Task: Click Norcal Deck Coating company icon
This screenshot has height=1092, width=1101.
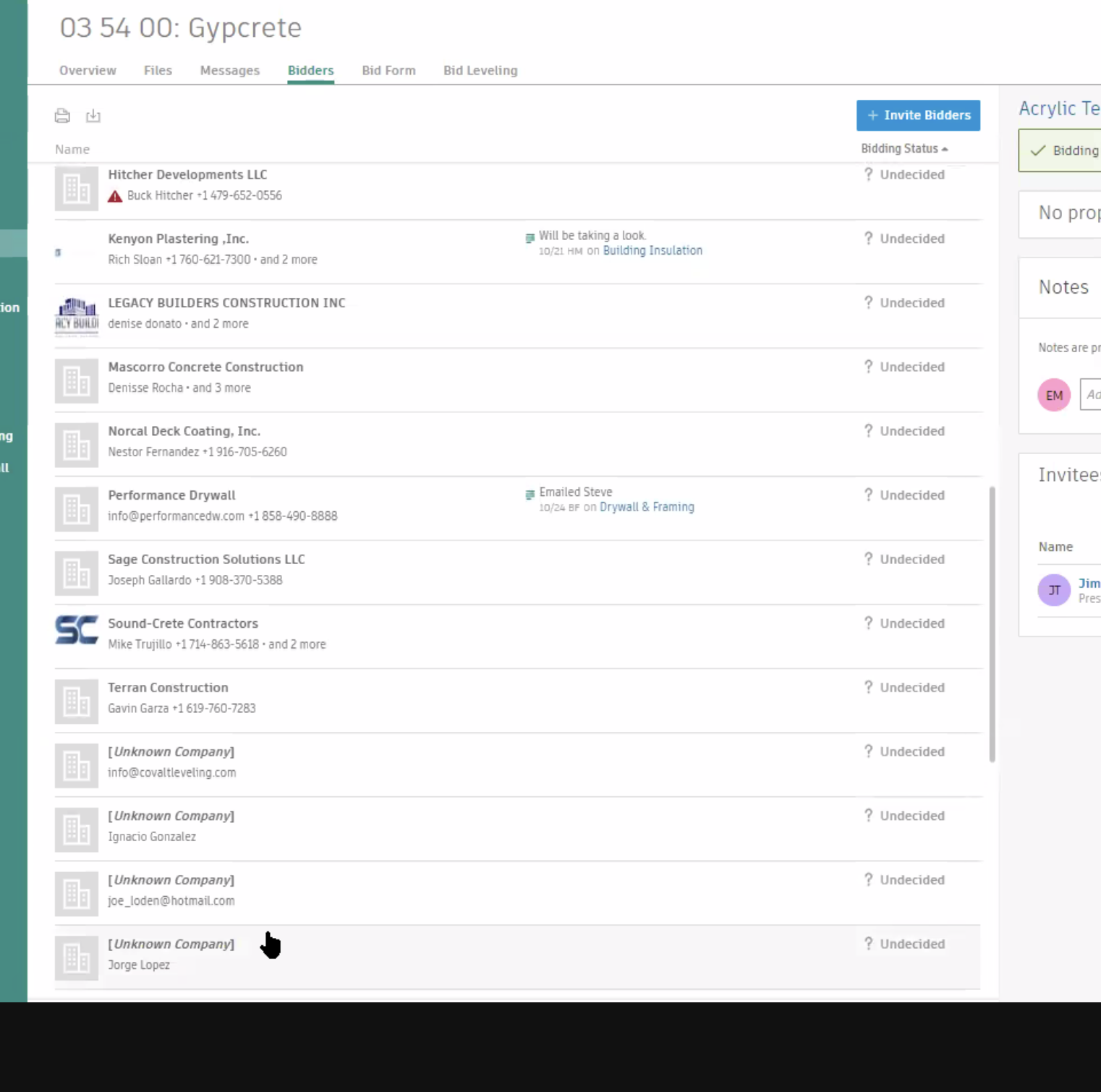Action: pyautogui.click(x=77, y=445)
